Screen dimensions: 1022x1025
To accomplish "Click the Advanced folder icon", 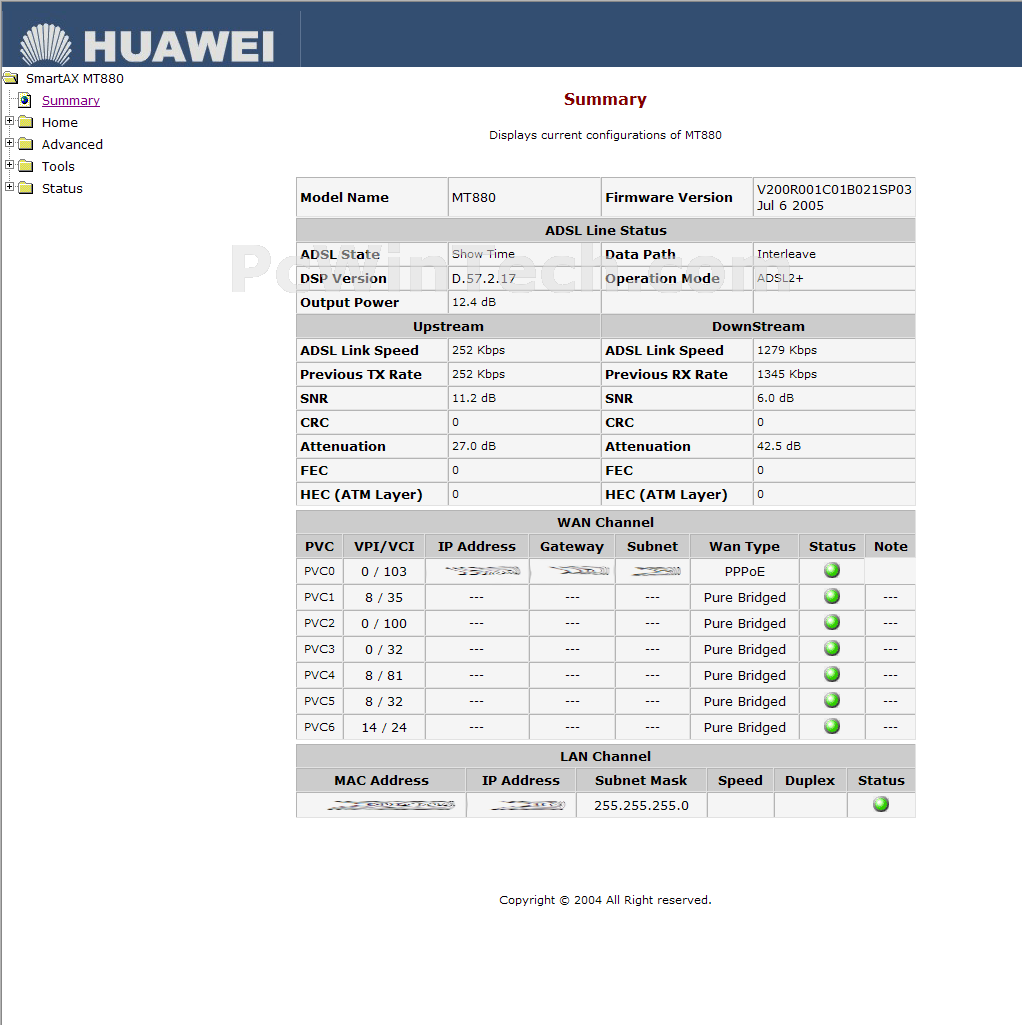I will pos(26,144).
